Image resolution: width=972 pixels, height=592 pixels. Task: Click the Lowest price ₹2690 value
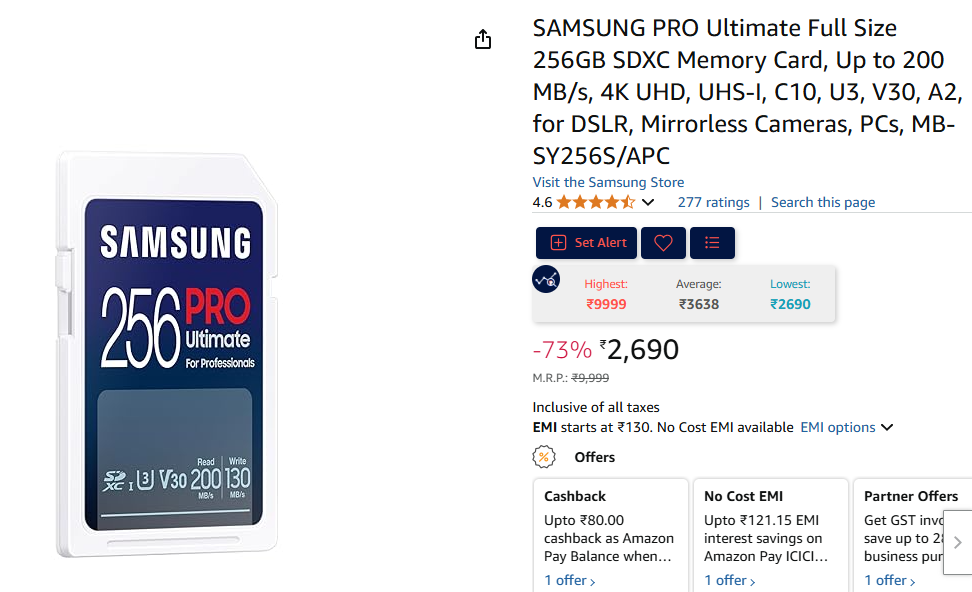click(x=790, y=304)
